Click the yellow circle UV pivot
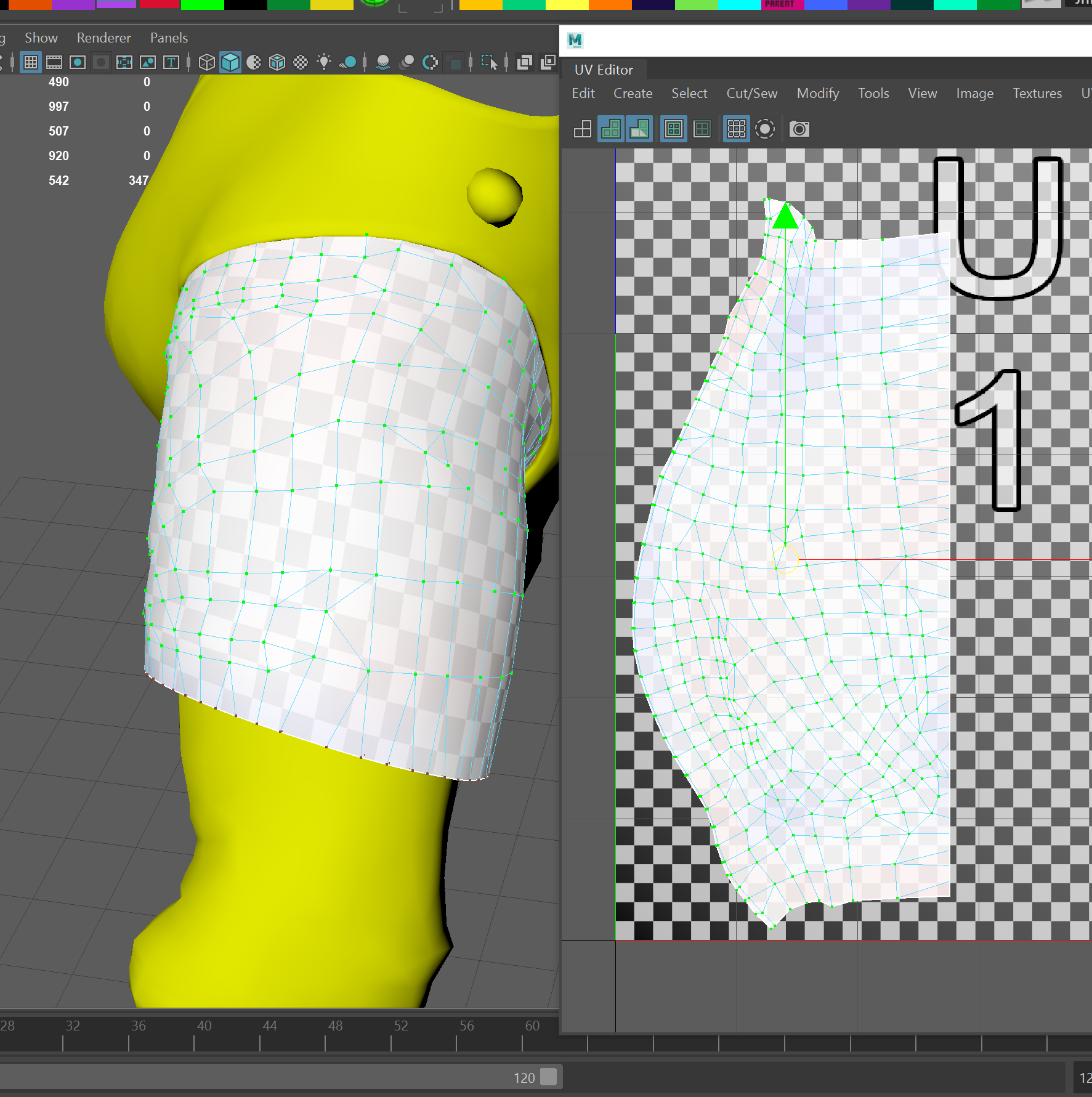This screenshot has height=1097, width=1092. 785,560
